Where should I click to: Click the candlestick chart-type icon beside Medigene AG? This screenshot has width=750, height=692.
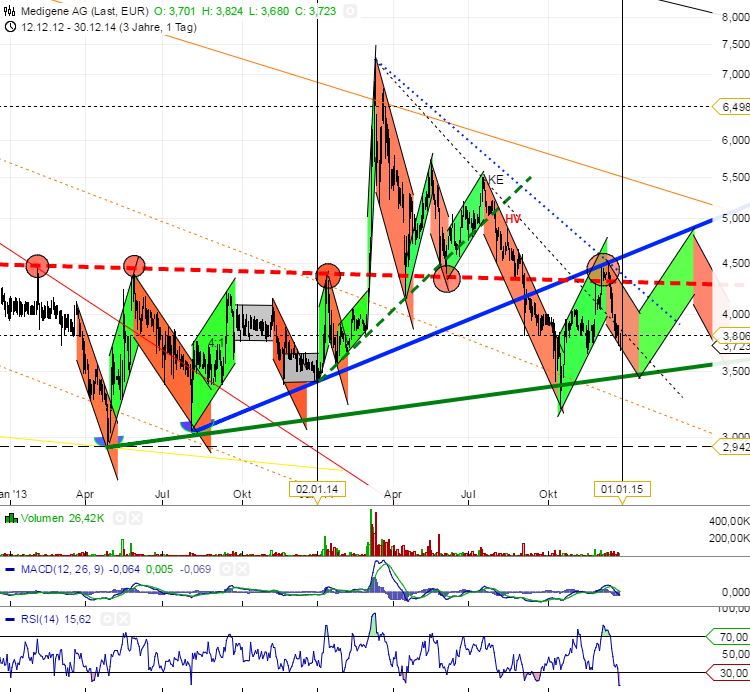(9, 11)
